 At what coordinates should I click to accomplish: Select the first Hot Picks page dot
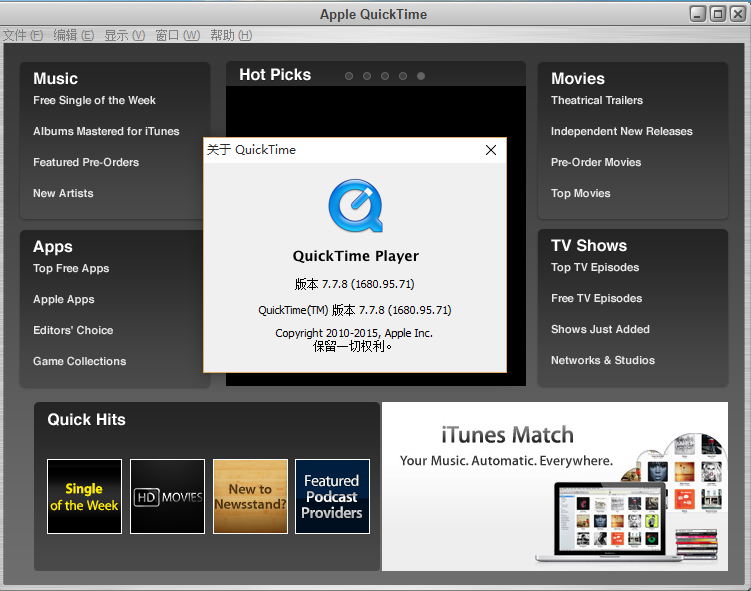(349, 76)
